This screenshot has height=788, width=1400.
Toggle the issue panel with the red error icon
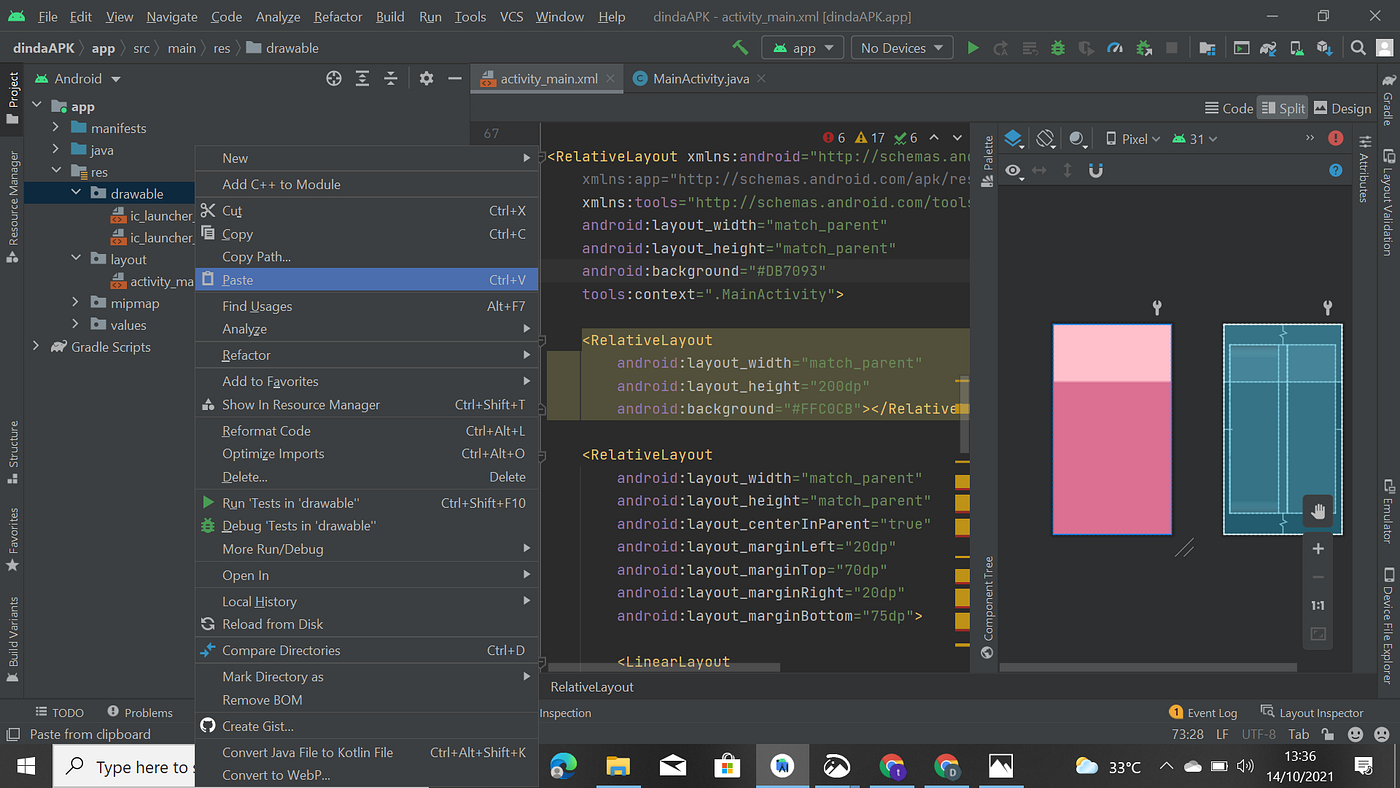point(1335,138)
